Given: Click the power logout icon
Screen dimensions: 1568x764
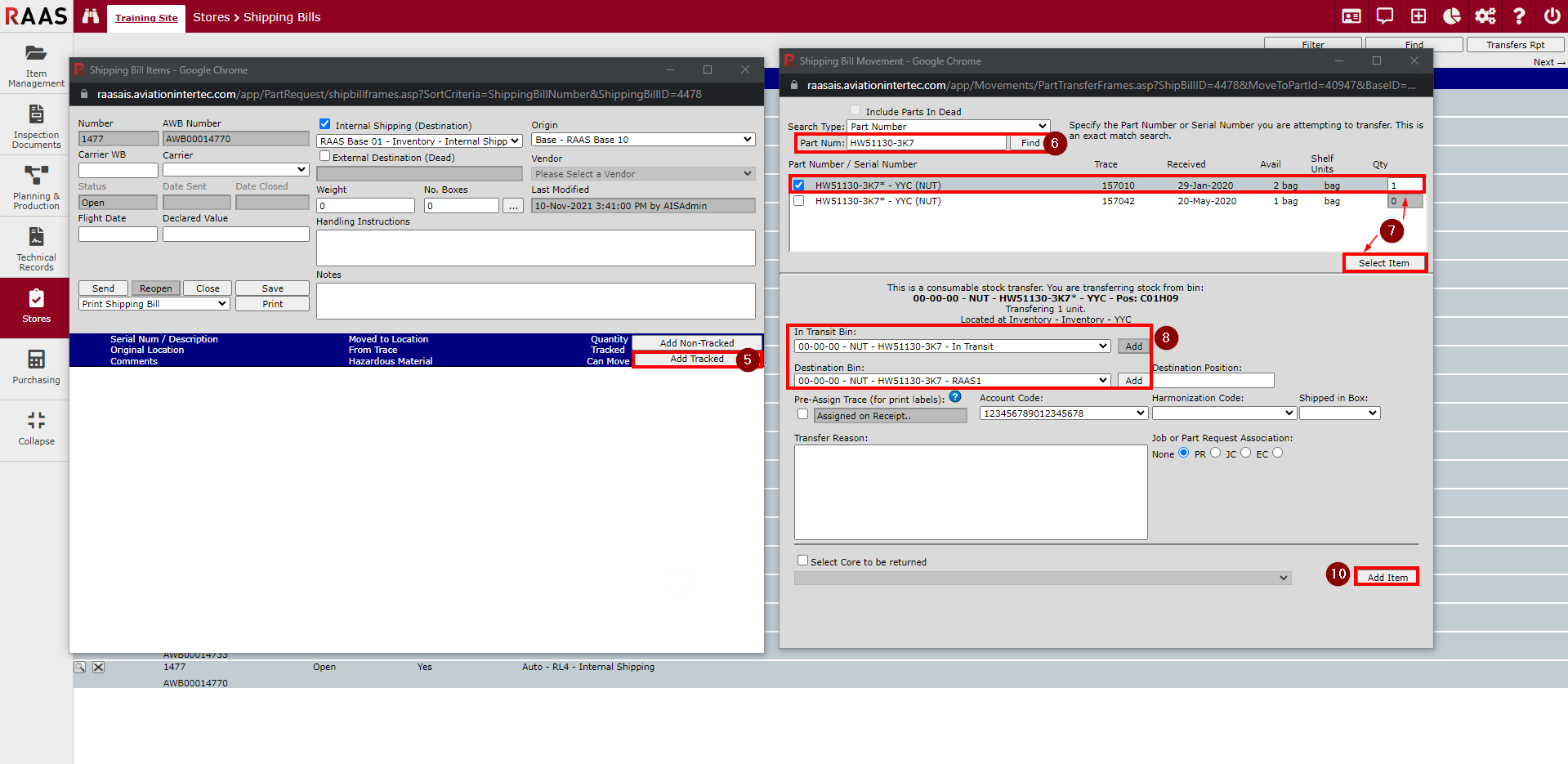Looking at the screenshot, I should (x=1552, y=16).
